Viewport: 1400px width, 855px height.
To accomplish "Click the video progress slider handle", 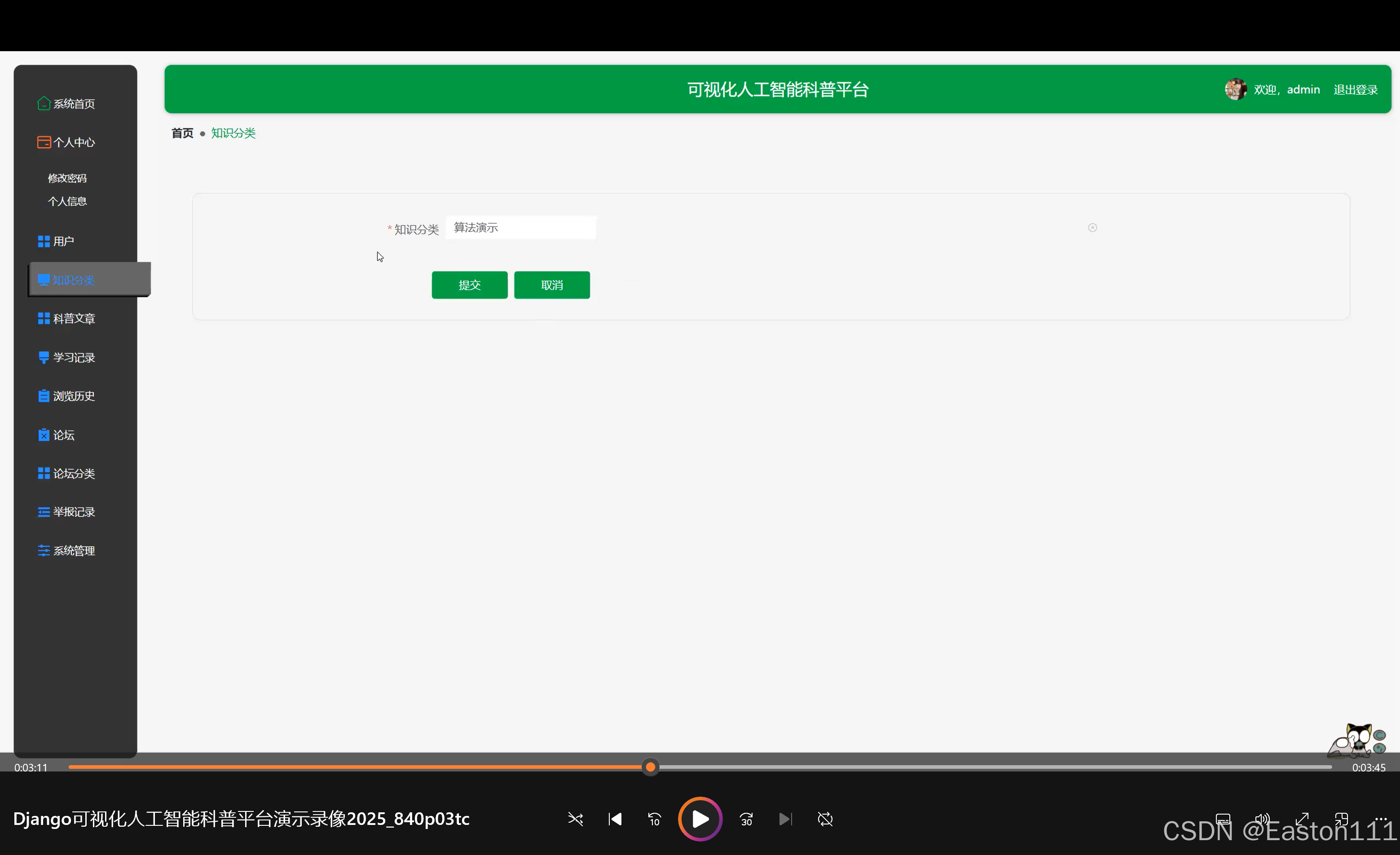I will [651, 767].
